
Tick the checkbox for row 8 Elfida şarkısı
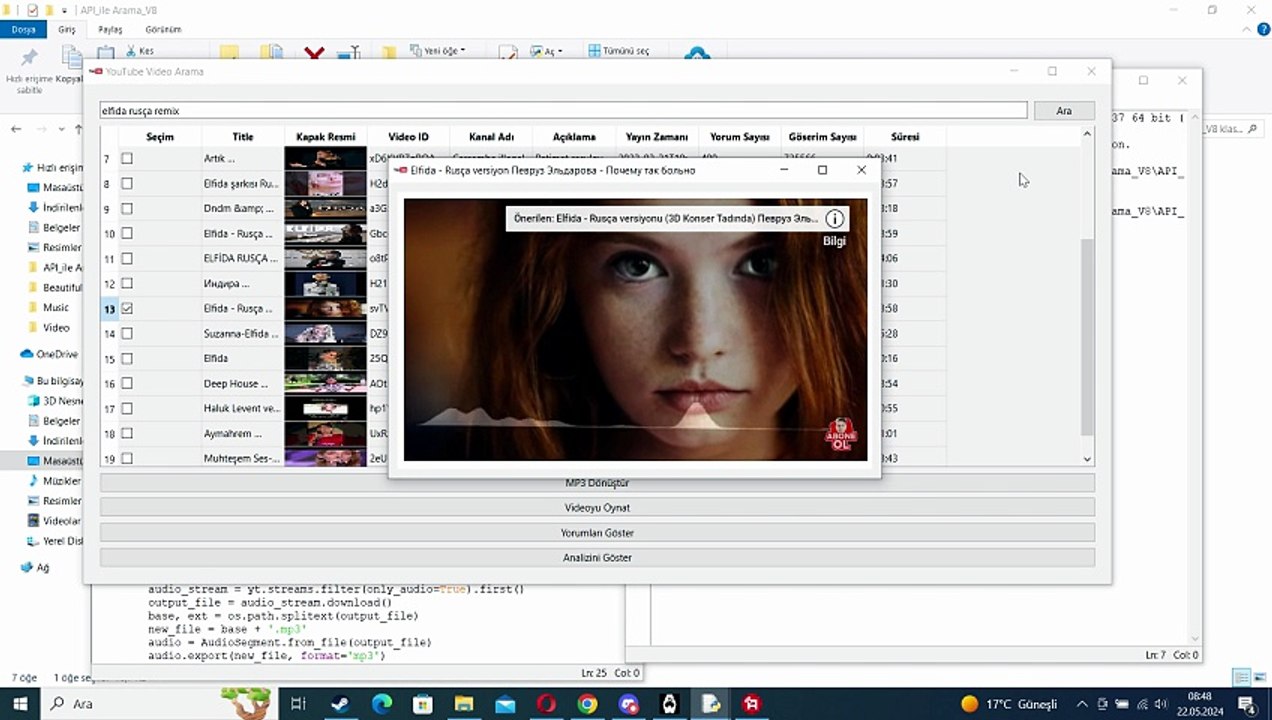pos(127,183)
